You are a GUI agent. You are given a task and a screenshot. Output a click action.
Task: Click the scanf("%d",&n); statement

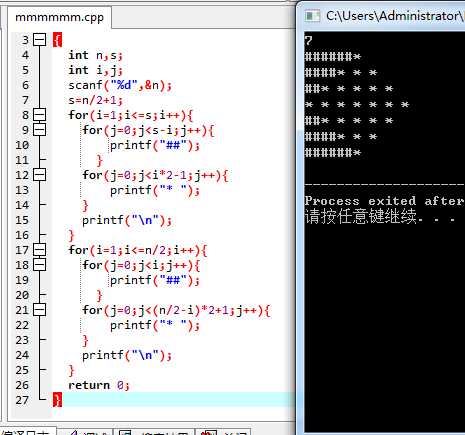(x=120, y=85)
